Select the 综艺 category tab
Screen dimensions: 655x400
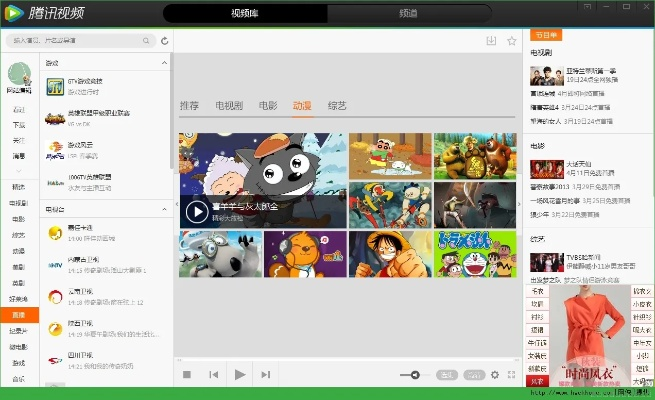(x=336, y=105)
